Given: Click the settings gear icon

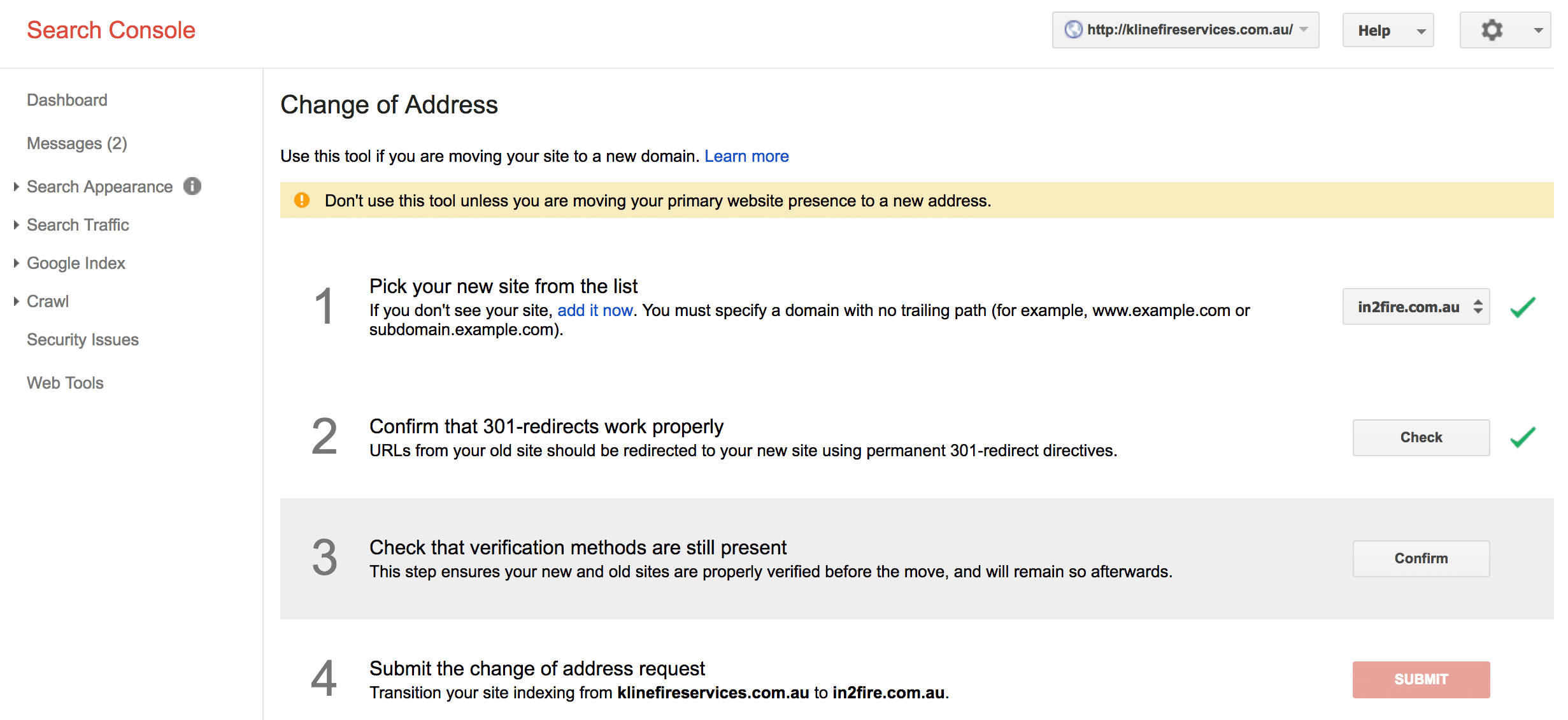Looking at the screenshot, I should pyautogui.click(x=1492, y=30).
